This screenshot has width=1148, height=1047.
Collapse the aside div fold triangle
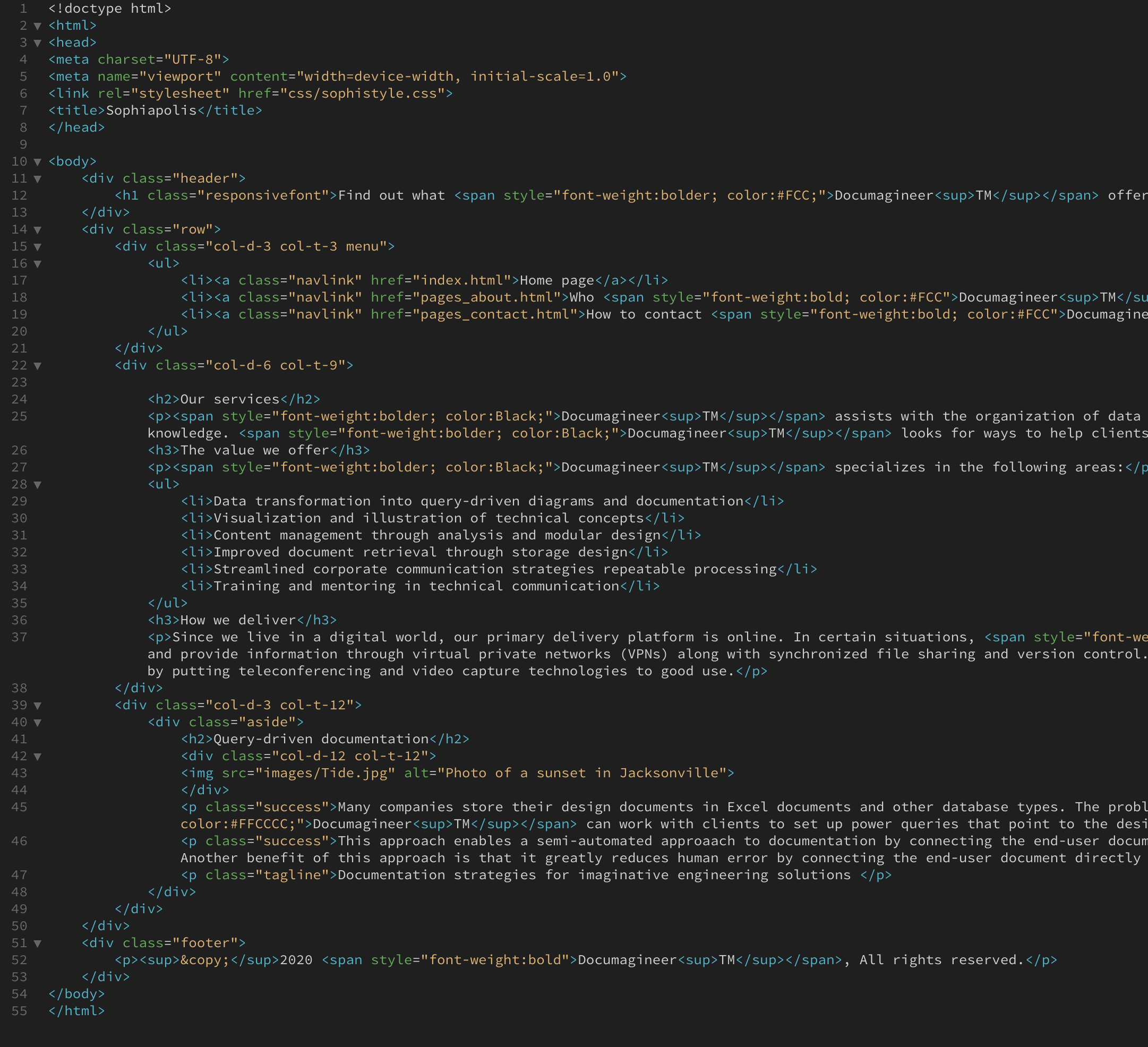(37, 722)
